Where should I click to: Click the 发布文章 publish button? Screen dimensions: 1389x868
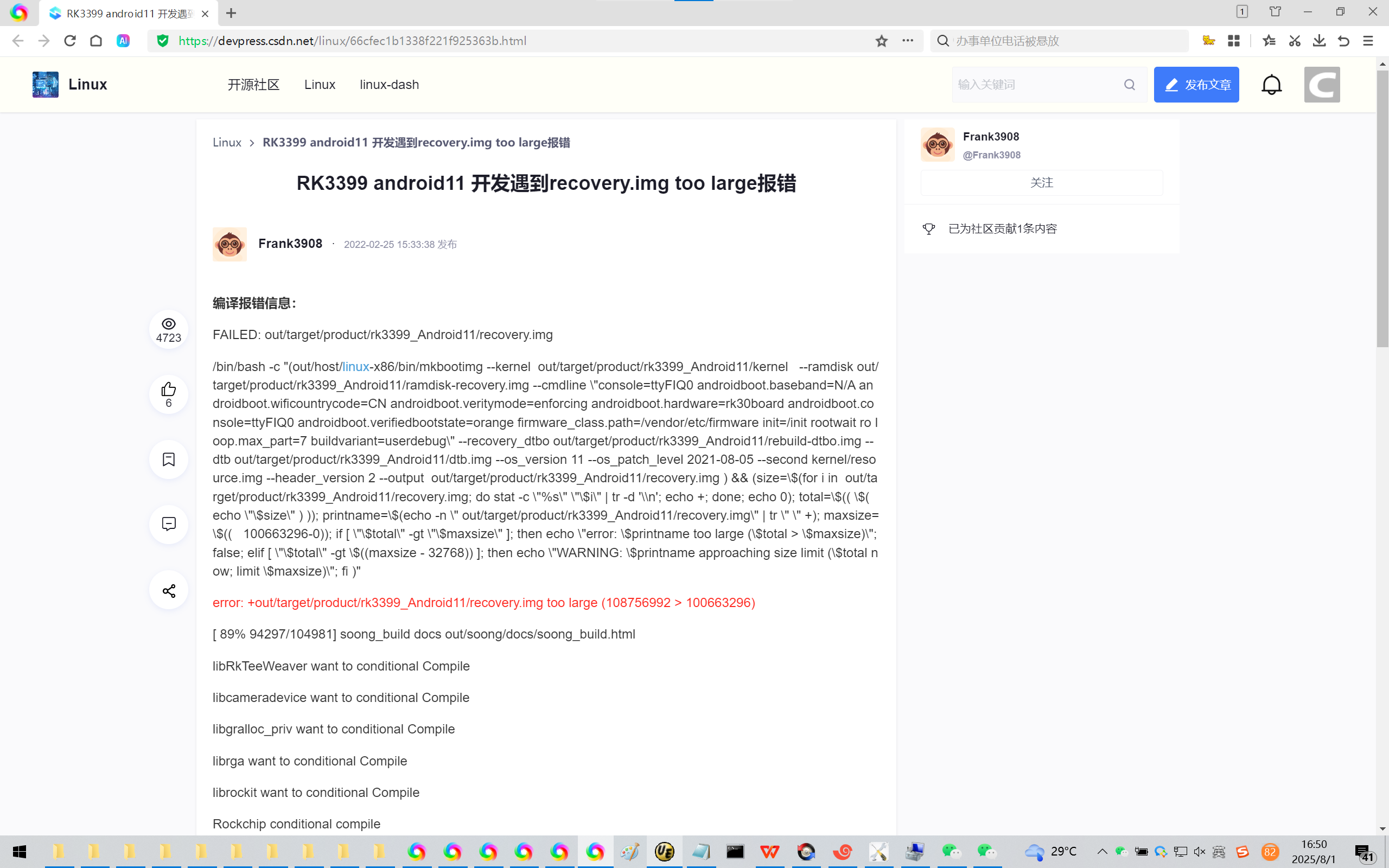tap(1196, 85)
